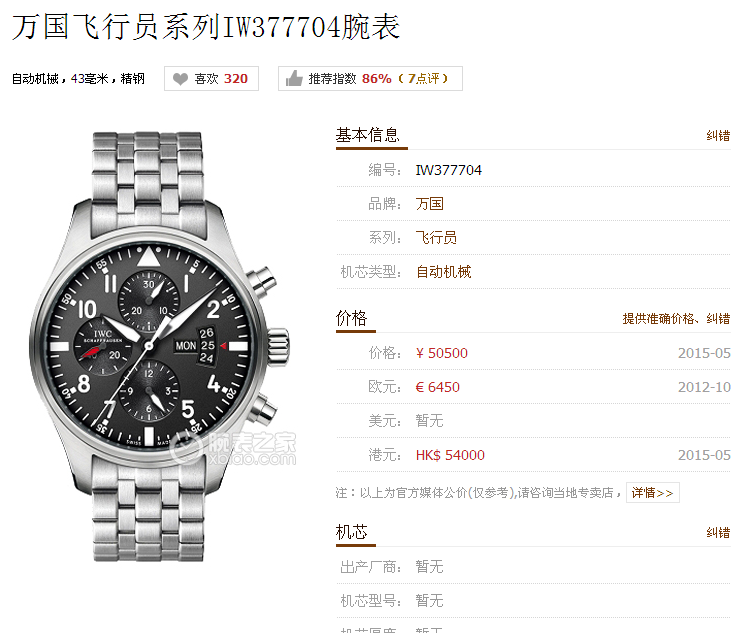Click the 推荐指数 86% recommendation button
Screen dimensions: 745x633
370,78
